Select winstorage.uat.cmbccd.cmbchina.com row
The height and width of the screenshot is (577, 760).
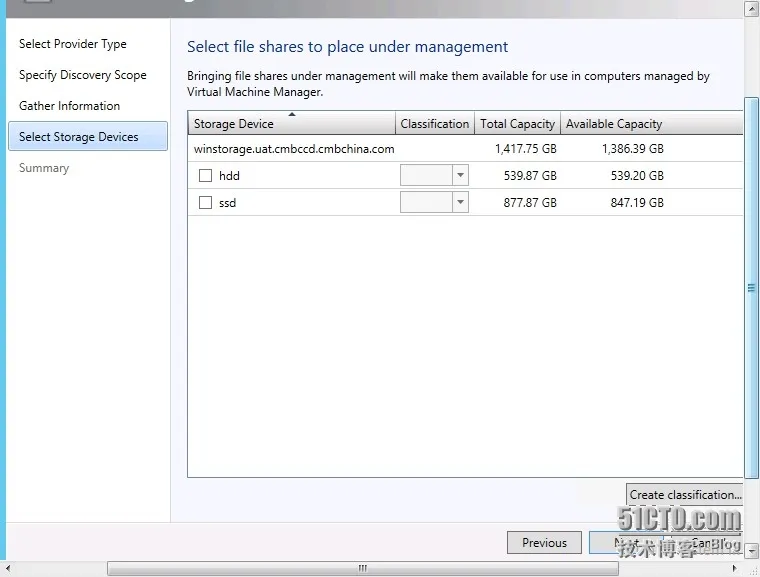pyautogui.click(x=465, y=148)
